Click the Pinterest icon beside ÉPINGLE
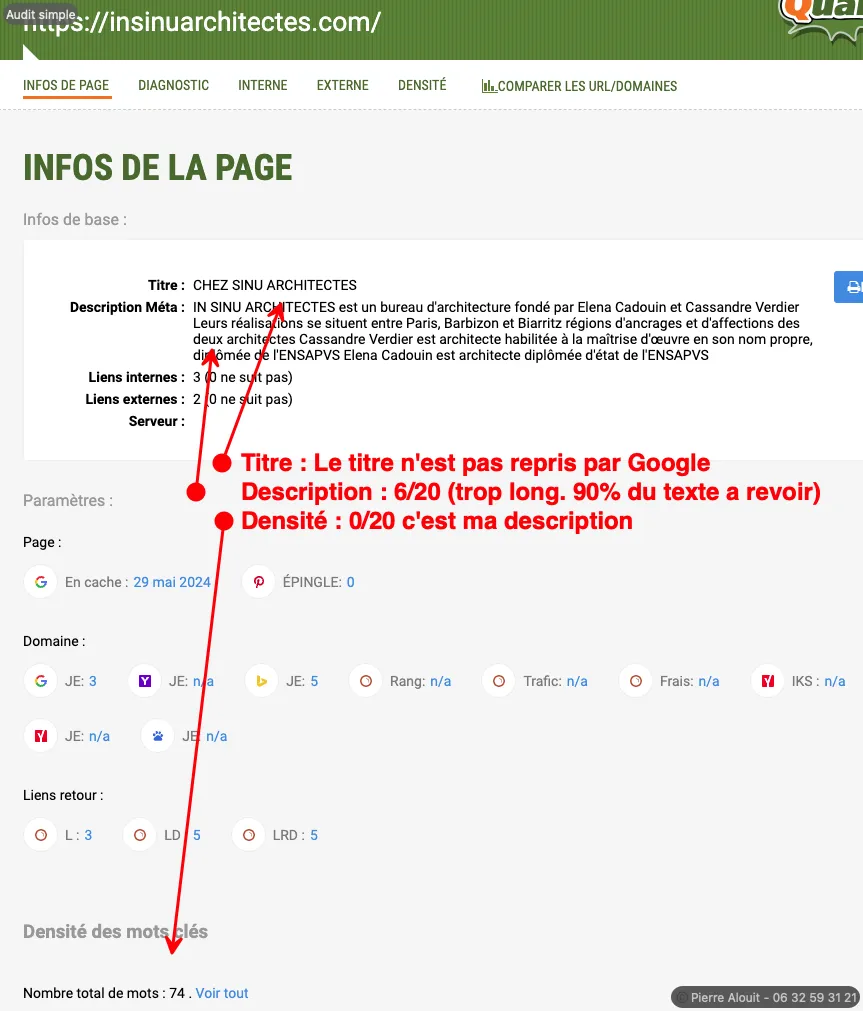This screenshot has height=1011, width=863. click(259, 582)
